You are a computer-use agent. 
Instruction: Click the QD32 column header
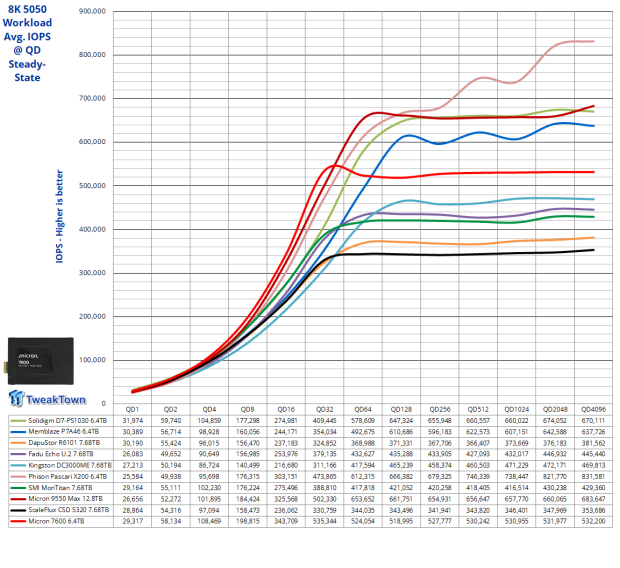(324, 409)
